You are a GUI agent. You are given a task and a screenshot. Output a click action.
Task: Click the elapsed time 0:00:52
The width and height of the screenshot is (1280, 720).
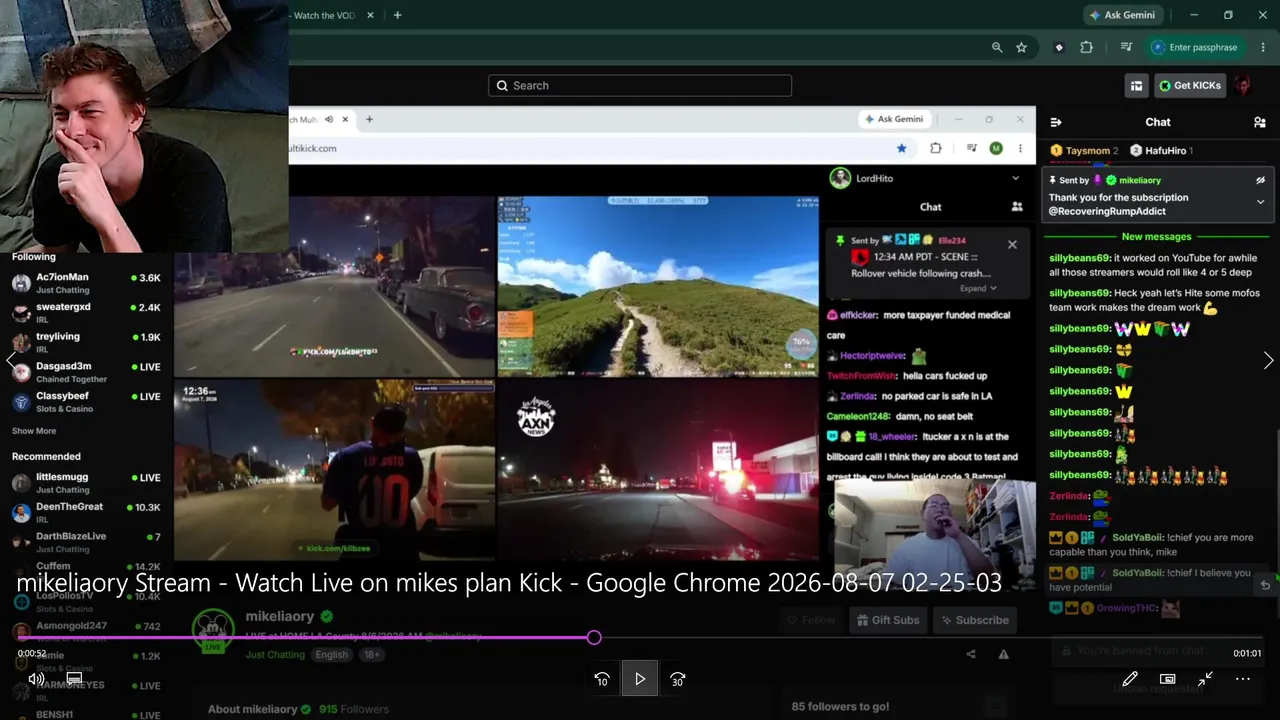coord(32,653)
